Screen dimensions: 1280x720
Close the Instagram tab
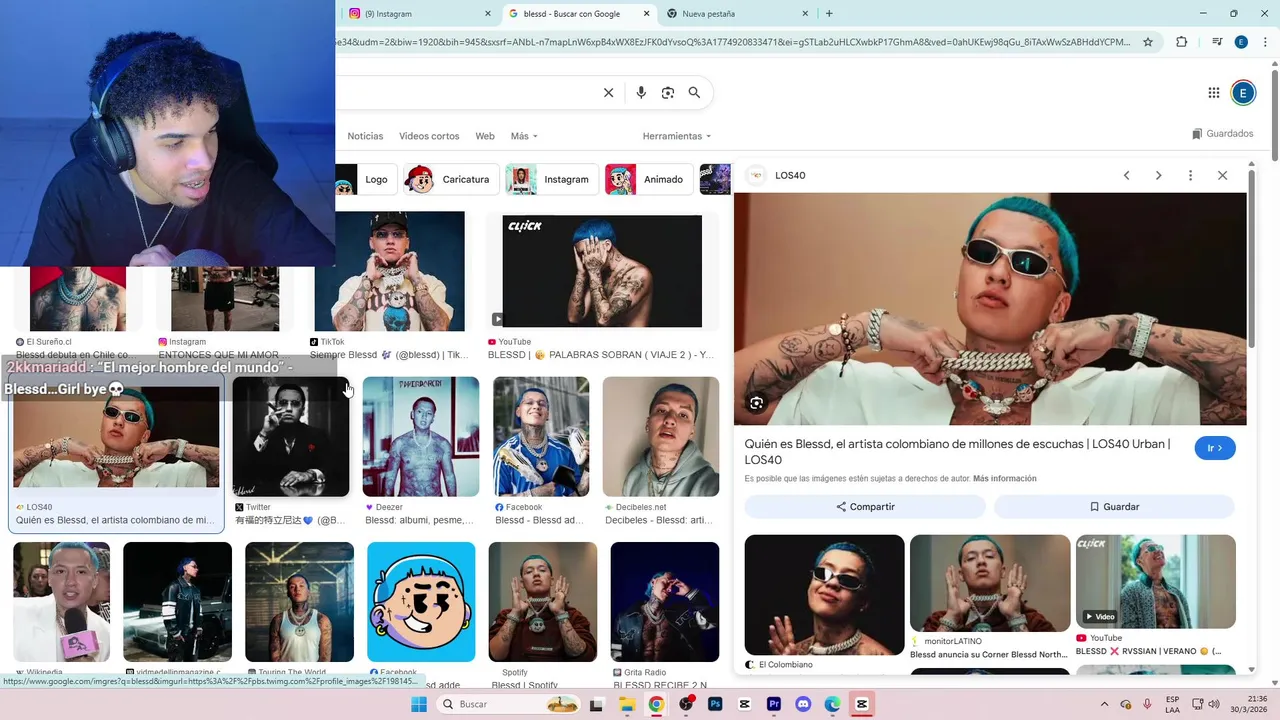[488, 14]
